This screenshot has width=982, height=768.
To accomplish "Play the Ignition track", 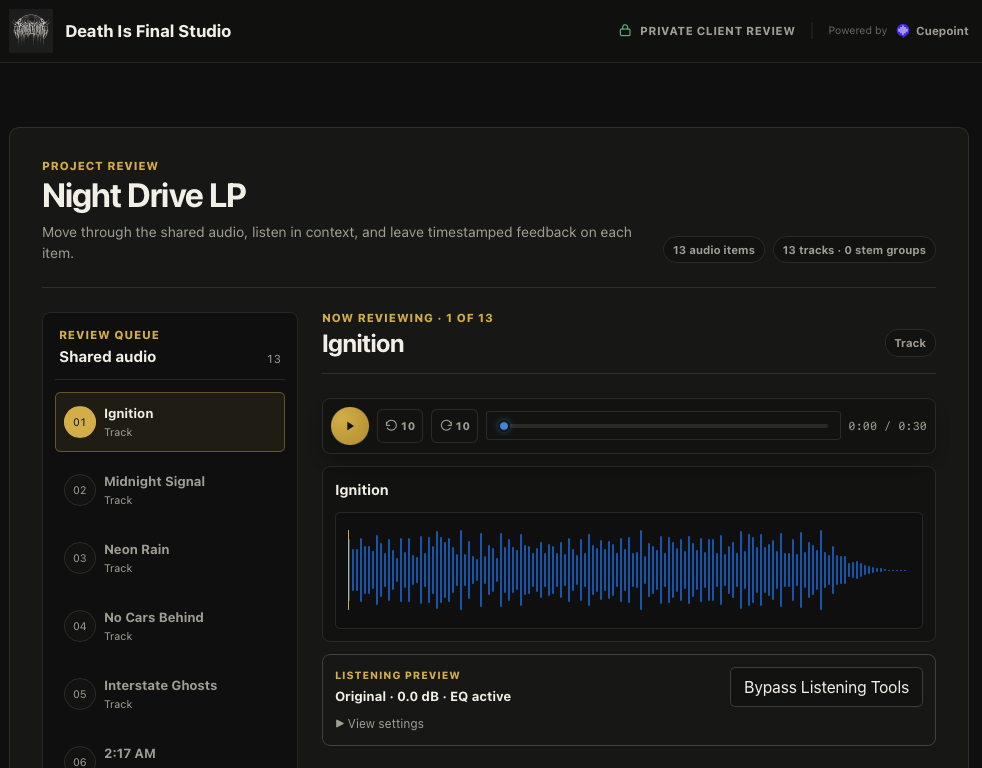I will pyautogui.click(x=349, y=426).
